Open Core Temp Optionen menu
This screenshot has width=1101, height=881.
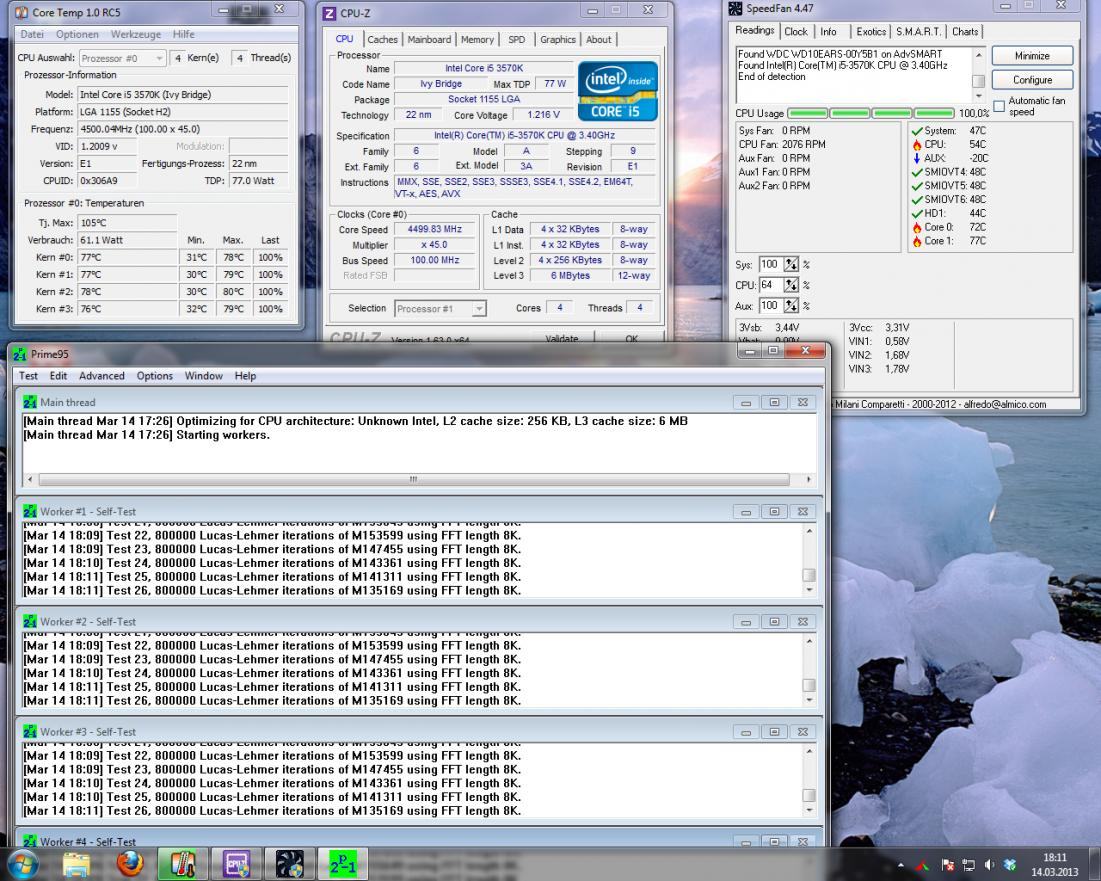pyautogui.click(x=77, y=34)
